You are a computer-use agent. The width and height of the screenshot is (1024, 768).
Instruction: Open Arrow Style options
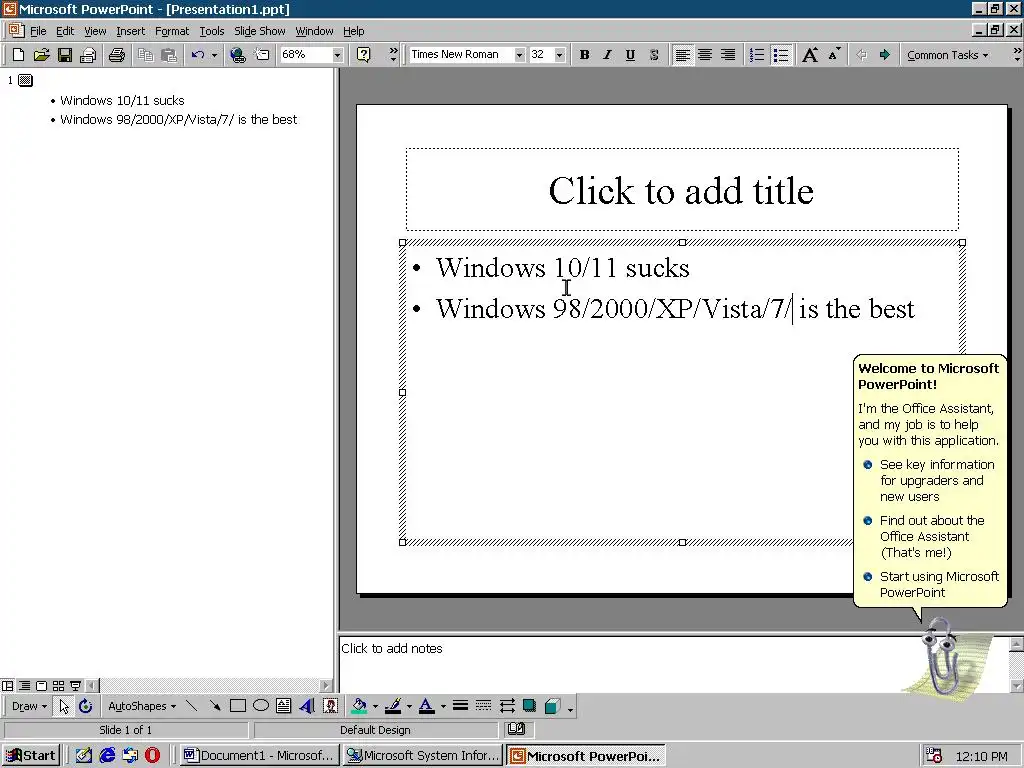pos(506,706)
